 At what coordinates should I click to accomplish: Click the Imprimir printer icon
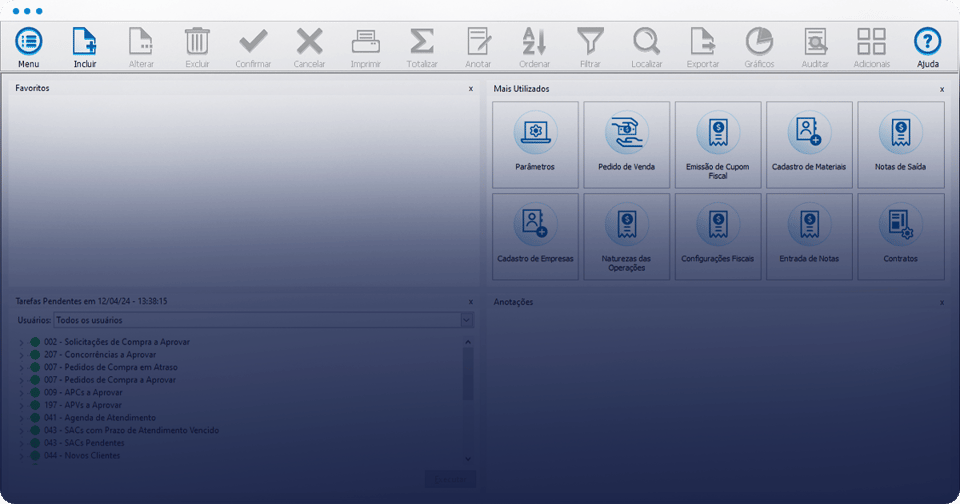[x=366, y=42]
